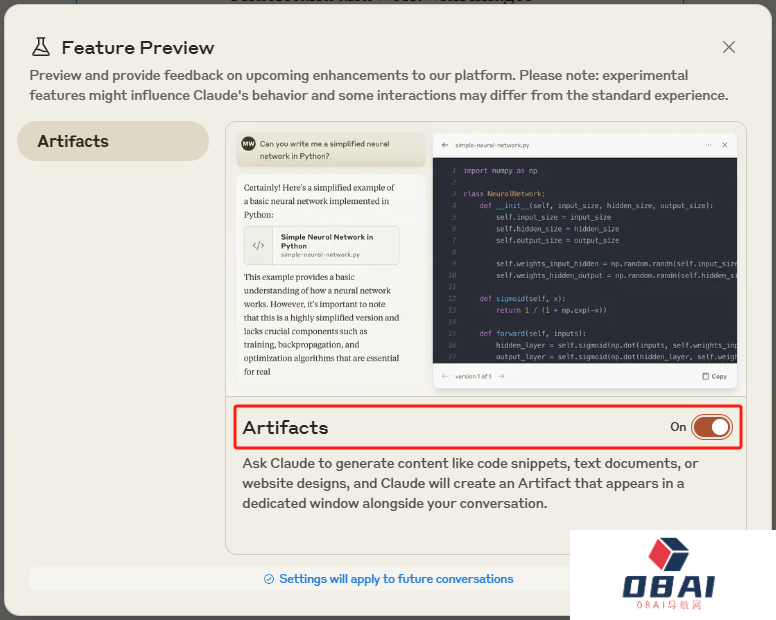Click the 'def sigmoid(self, x):' line
776x620 pixels.
(522, 298)
